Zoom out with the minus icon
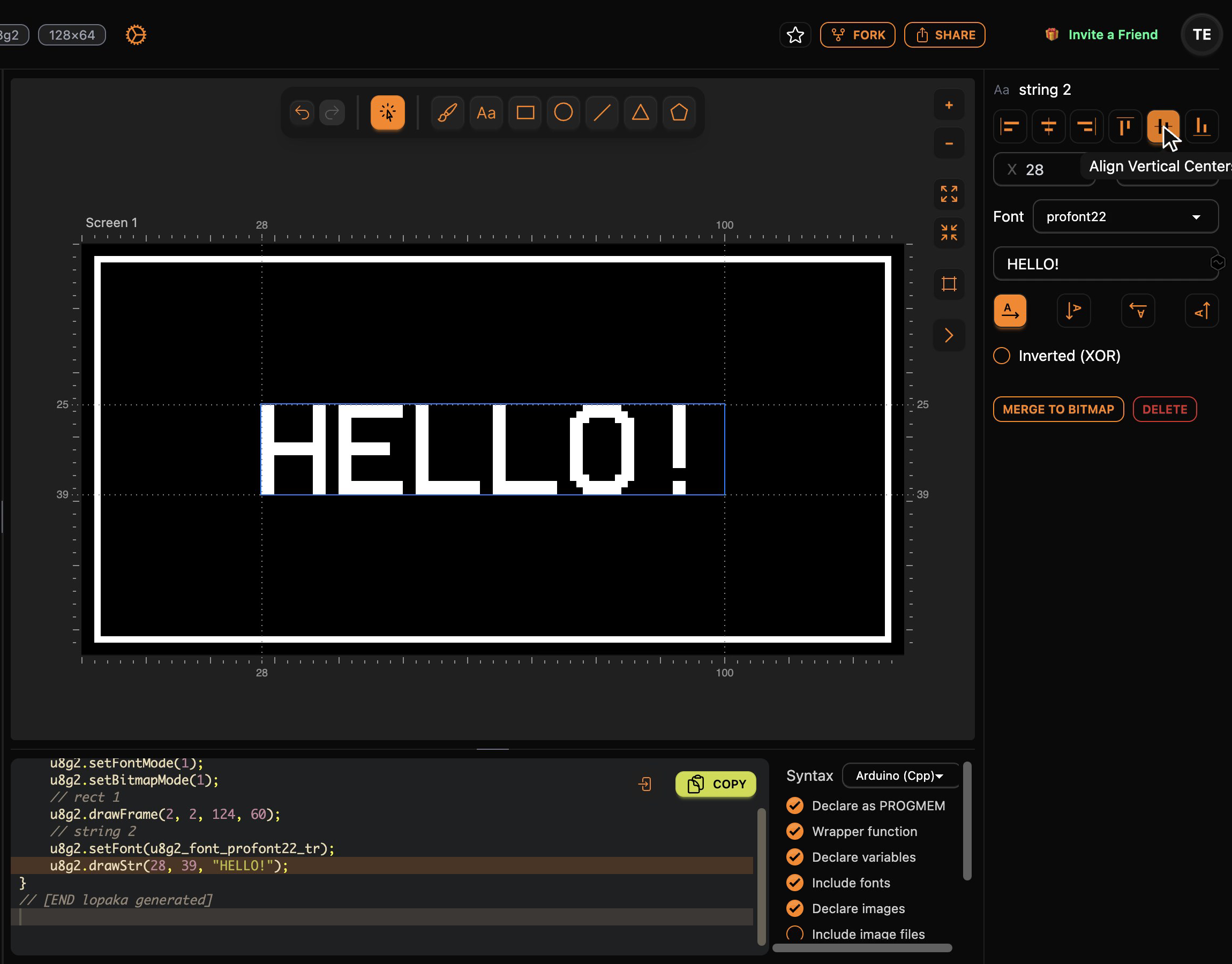This screenshot has height=964, width=1232. [949, 144]
